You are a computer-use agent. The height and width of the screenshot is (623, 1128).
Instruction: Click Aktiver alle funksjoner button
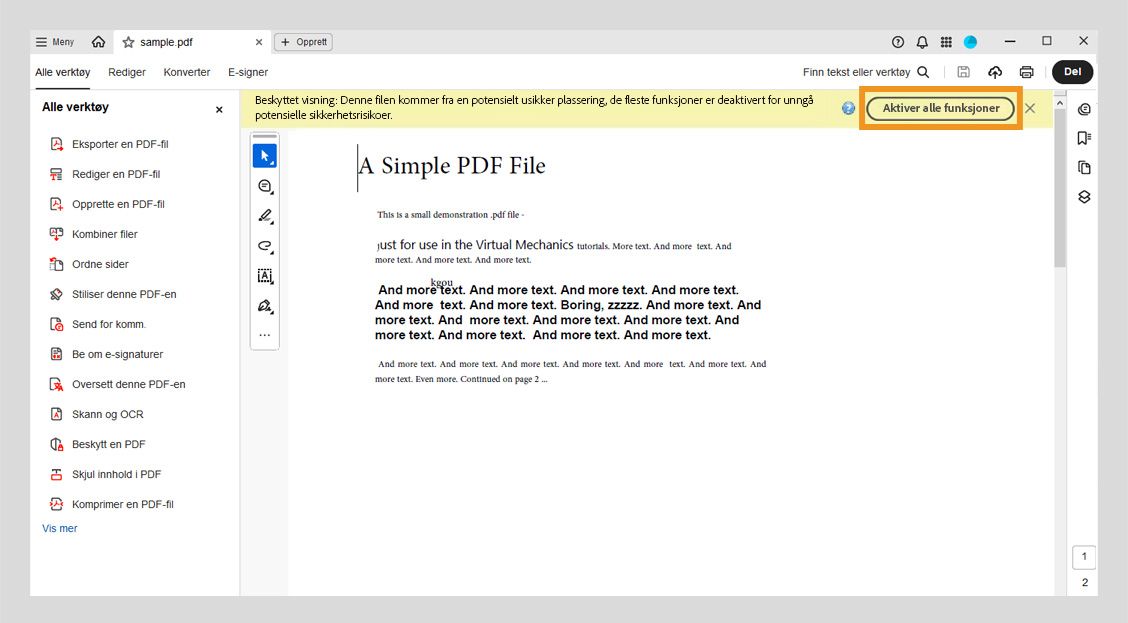[x=941, y=108]
